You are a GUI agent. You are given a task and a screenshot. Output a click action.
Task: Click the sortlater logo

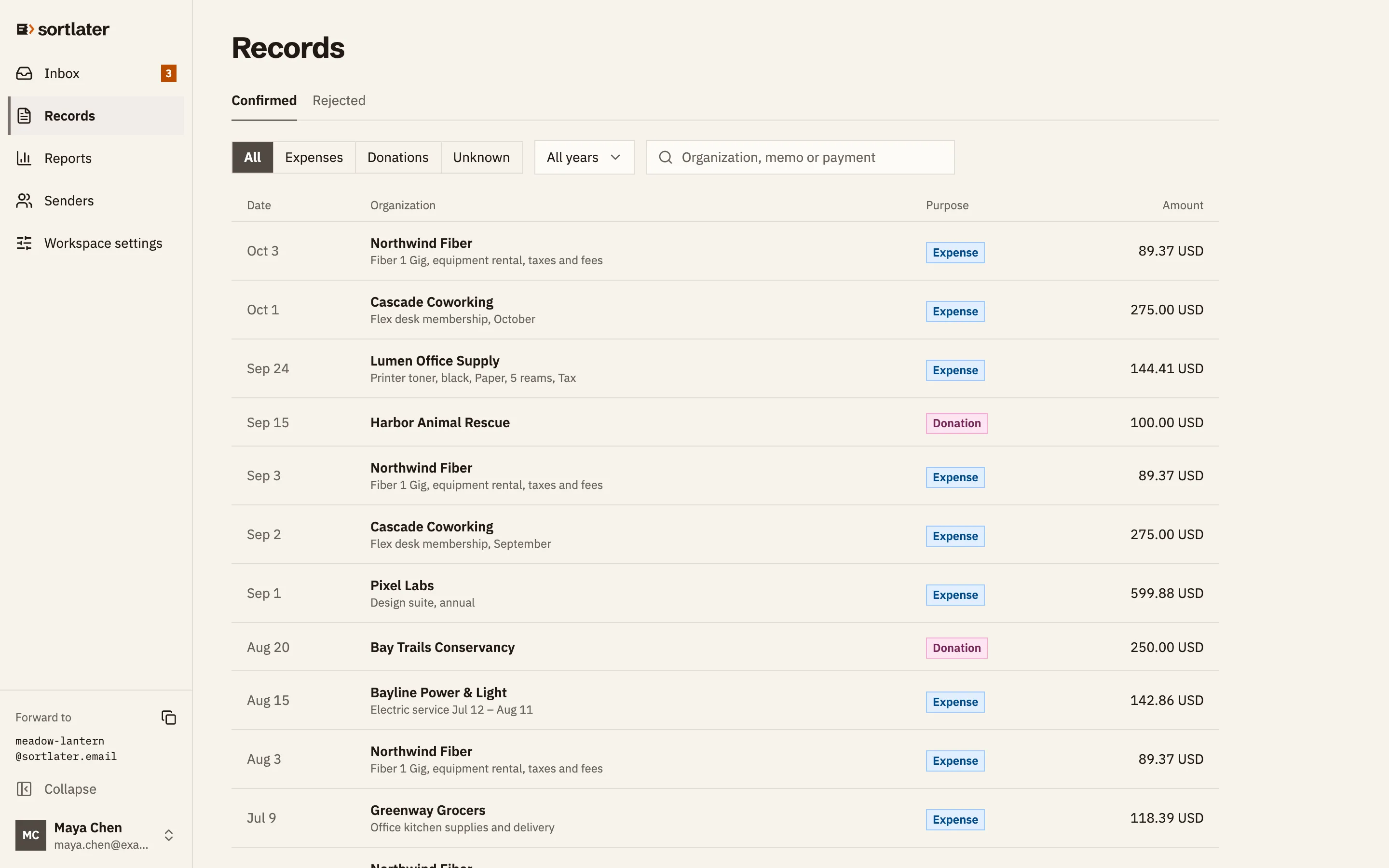click(x=63, y=29)
